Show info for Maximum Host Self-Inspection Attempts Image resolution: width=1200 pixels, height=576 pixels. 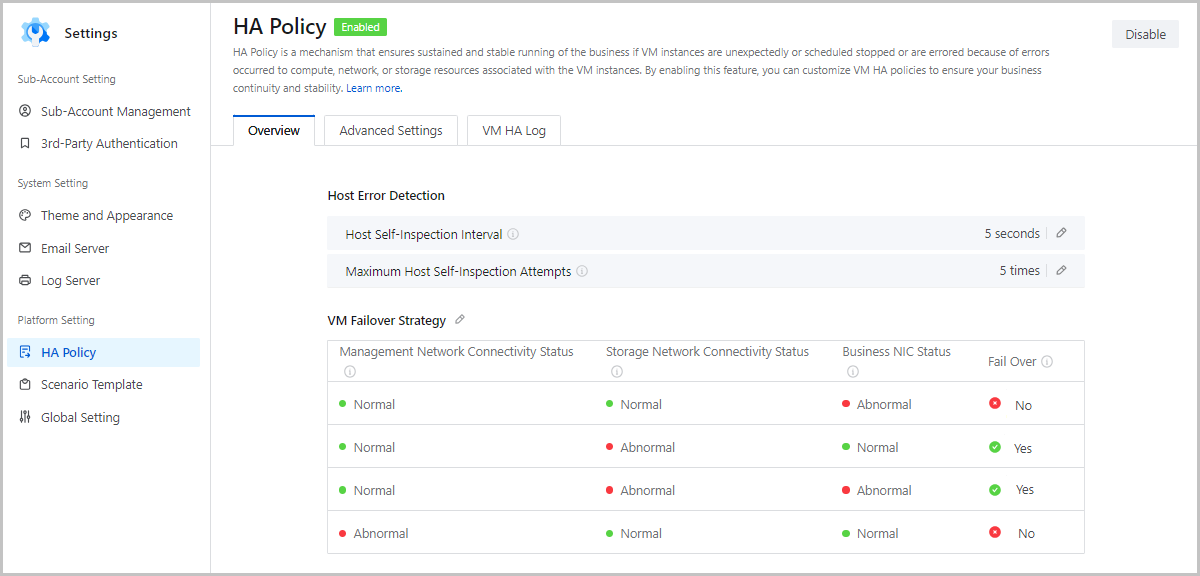click(x=582, y=271)
